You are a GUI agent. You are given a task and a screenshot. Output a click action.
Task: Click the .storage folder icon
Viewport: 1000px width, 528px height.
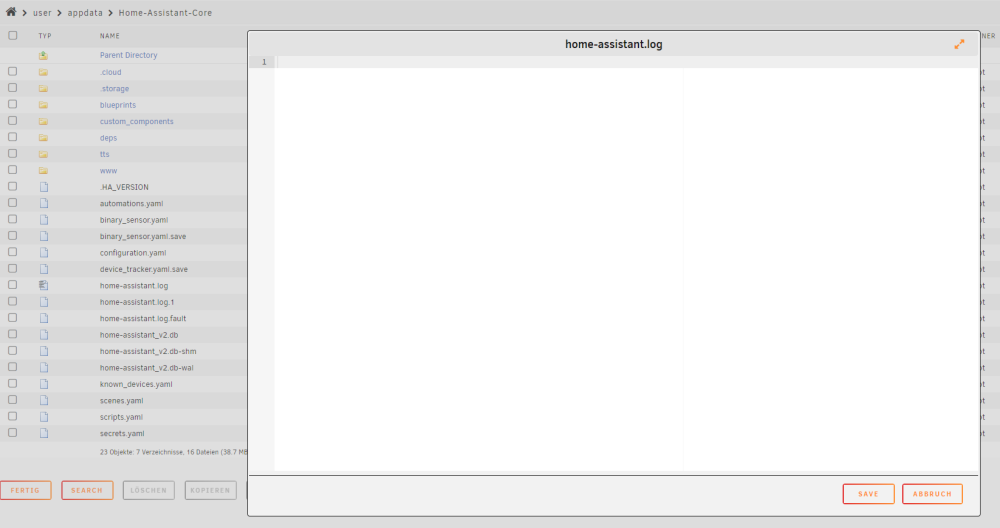tap(43, 89)
